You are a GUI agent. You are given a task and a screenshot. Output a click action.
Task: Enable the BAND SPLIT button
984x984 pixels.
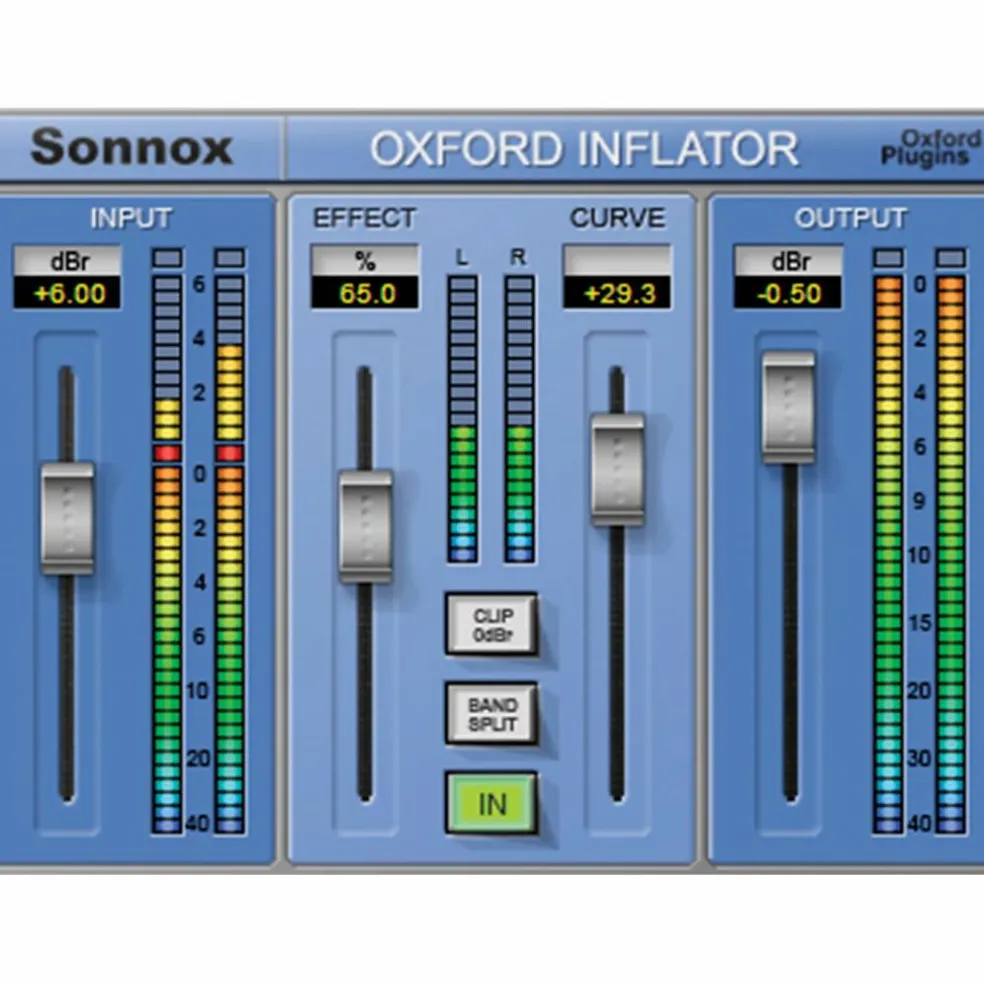pos(492,714)
